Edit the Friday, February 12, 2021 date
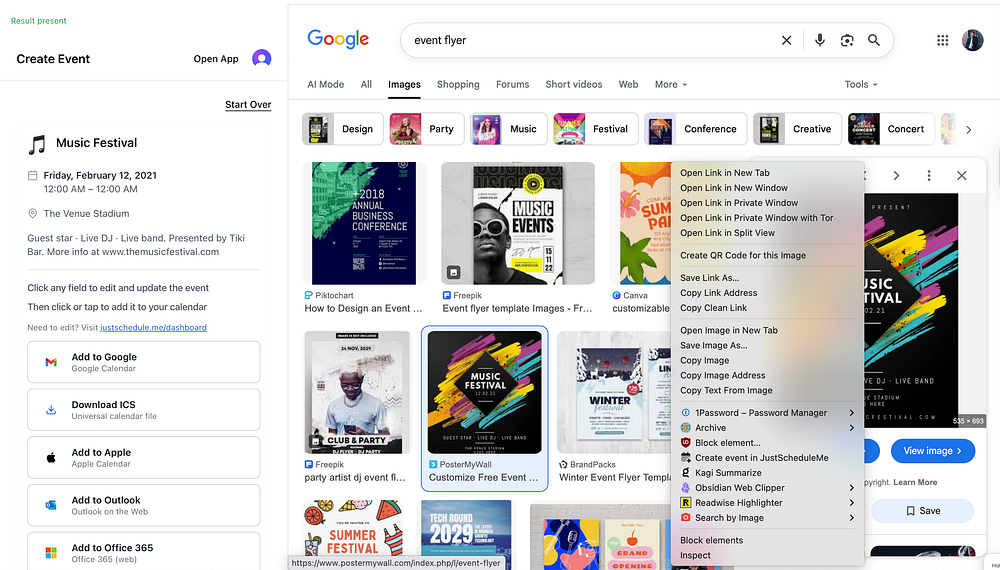The width and height of the screenshot is (1000, 570). click(100, 175)
